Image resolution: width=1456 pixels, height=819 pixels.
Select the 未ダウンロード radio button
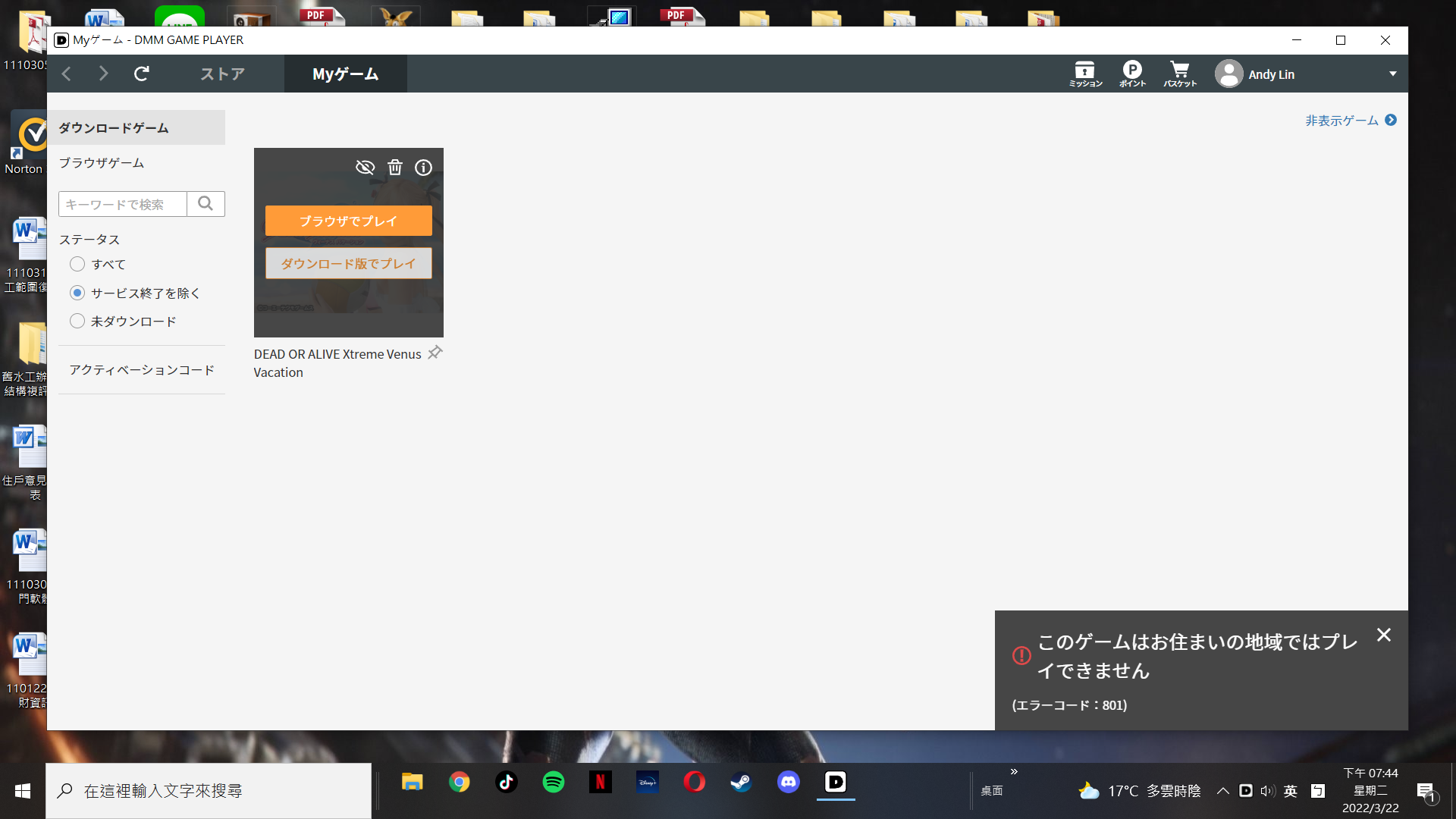tap(77, 321)
